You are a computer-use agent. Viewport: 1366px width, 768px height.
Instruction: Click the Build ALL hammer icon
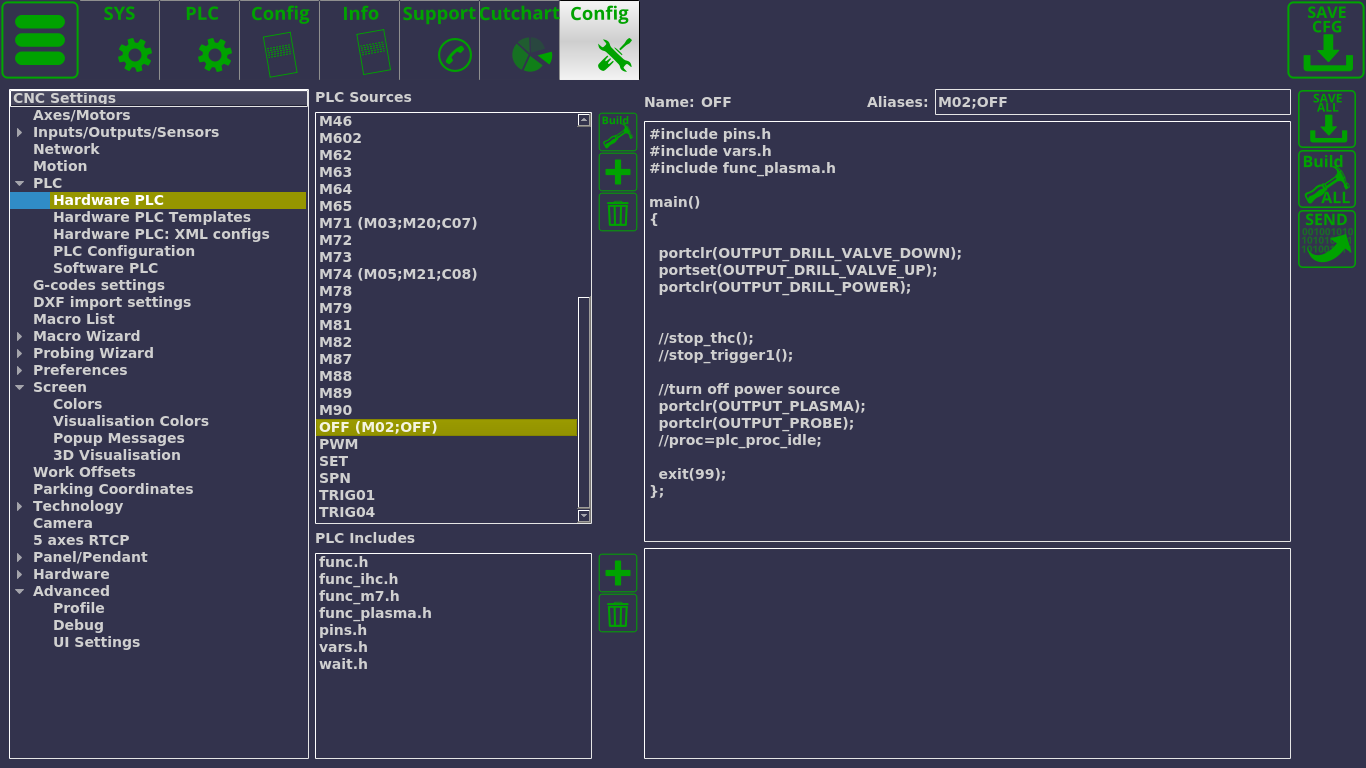point(1327,179)
